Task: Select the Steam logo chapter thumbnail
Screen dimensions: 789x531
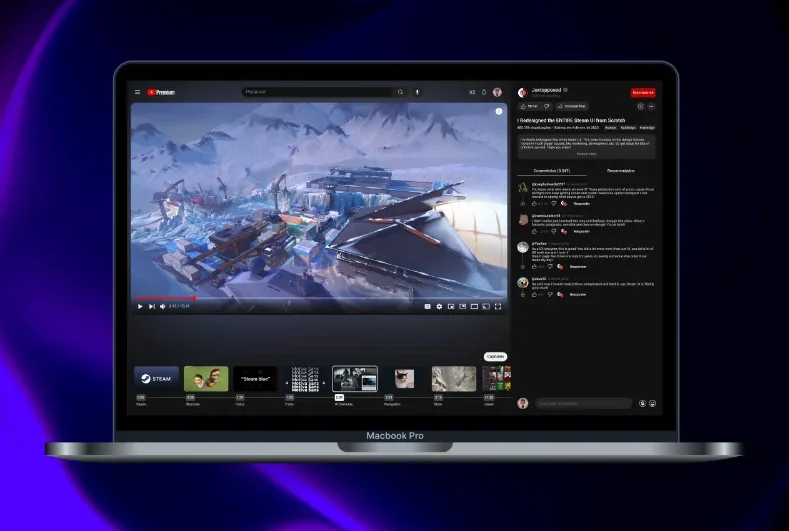Action: 156,378
